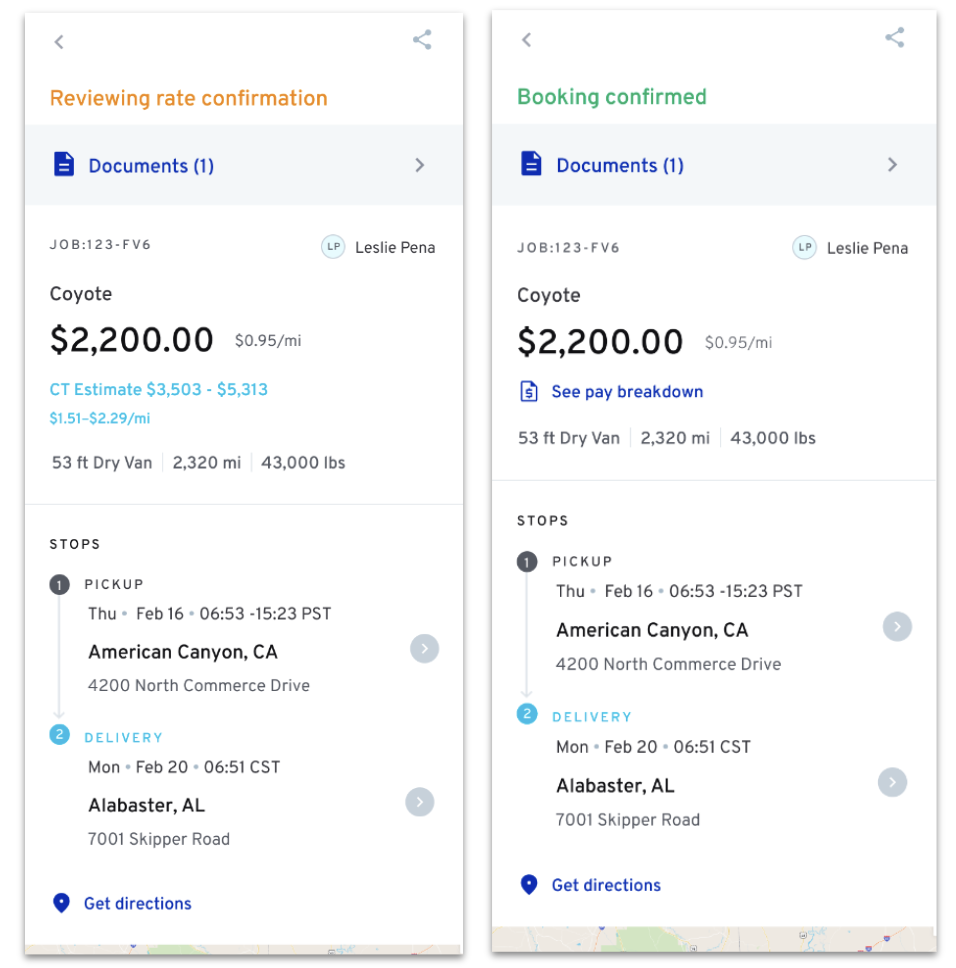Click location pin icon in right panel
Viewport: 956px width, 968px height.
pyautogui.click(x=529, y=885)
